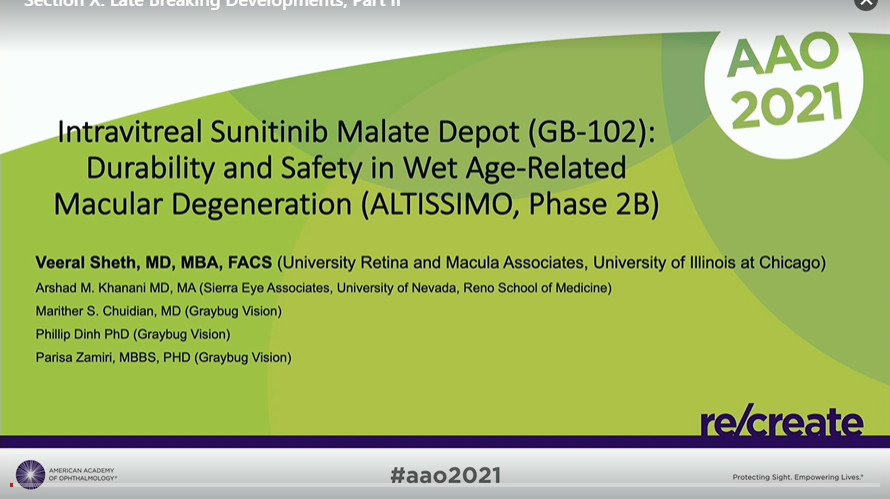Click the 'Intravitreal Sunitinib Malate Depot' slide heading
This screenshot has width=890, height=499.
[x=356, y=131]
